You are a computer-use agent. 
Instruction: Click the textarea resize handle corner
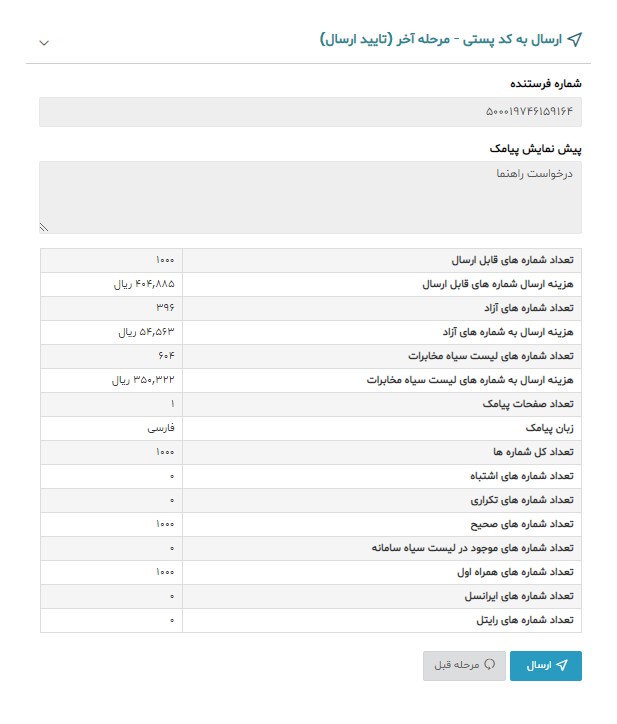[44, 227]
